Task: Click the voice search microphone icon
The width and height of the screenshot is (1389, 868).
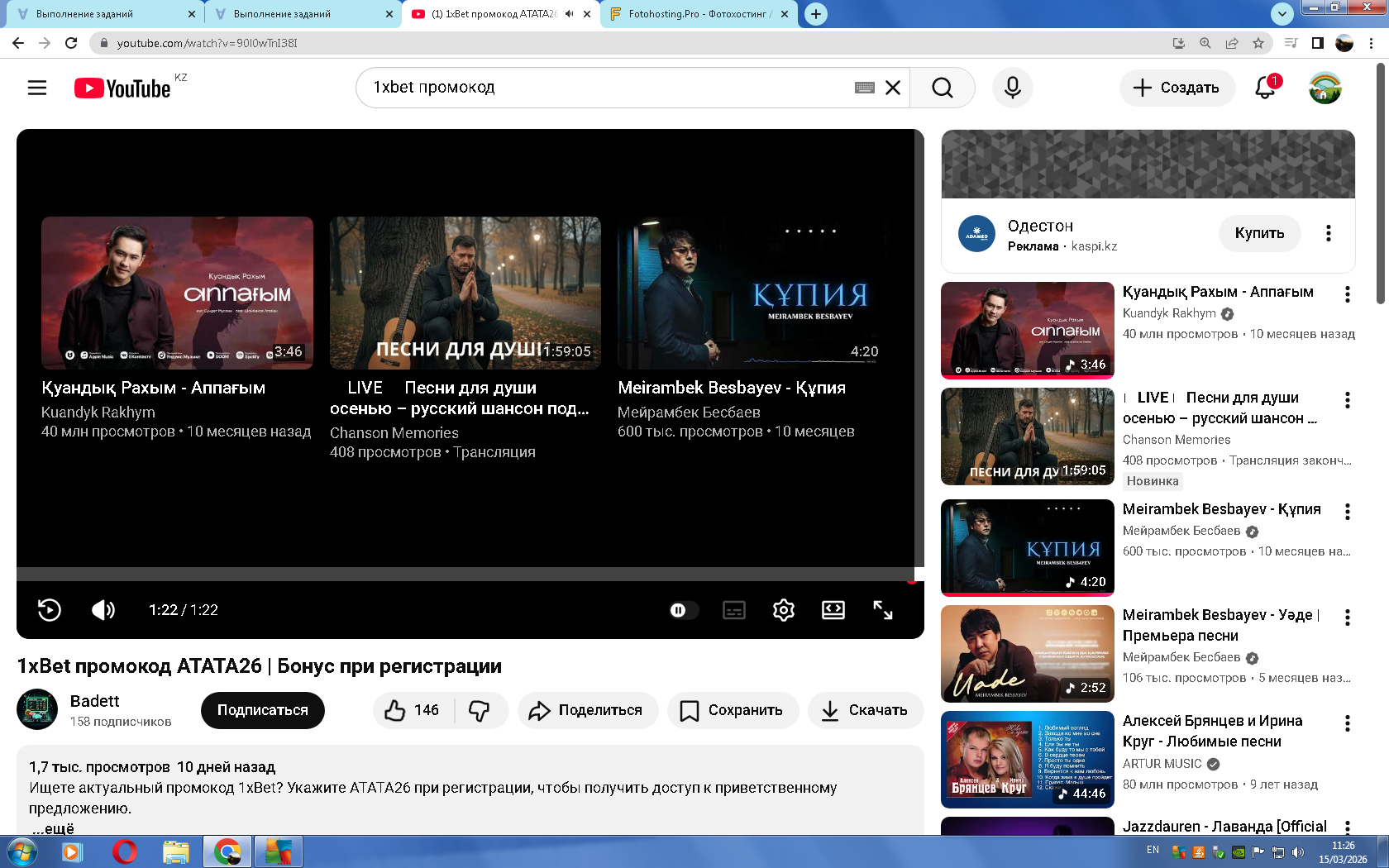Action: coord(1012,88)
